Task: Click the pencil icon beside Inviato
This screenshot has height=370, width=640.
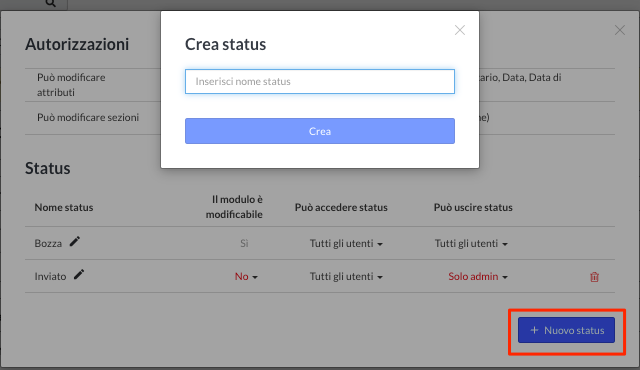Action: pos(79,275)
